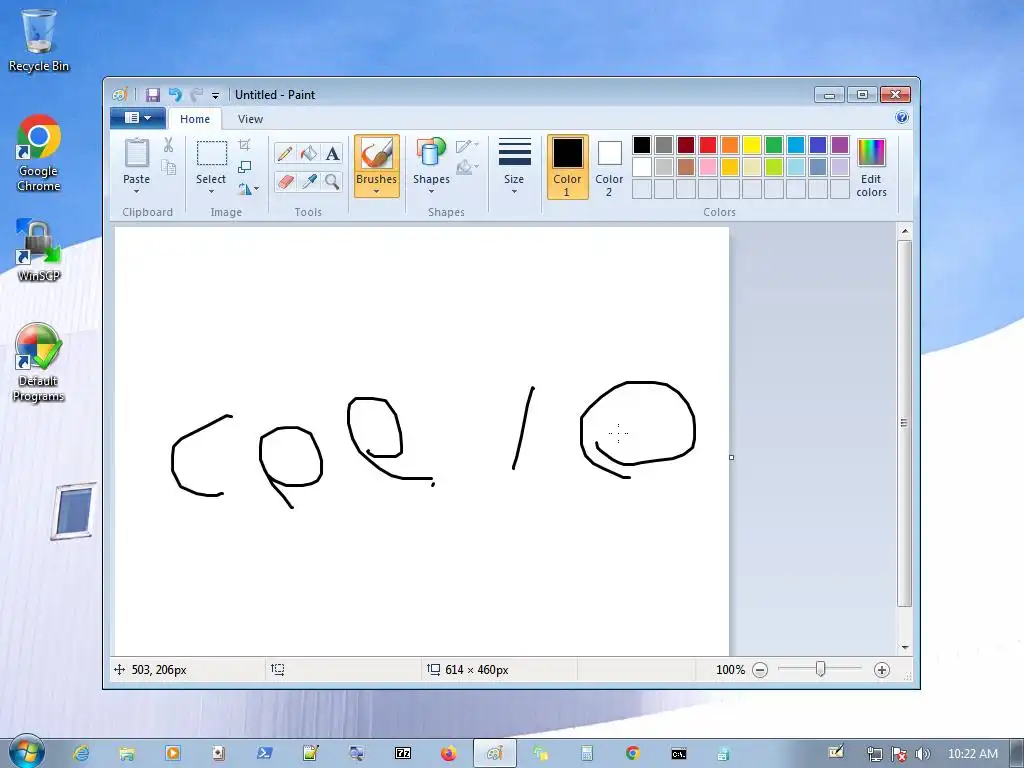Image resolution: width=1024 pixels, height=768 pixels.
Task: Open the Windows Start button
Action: pos(26,752)
